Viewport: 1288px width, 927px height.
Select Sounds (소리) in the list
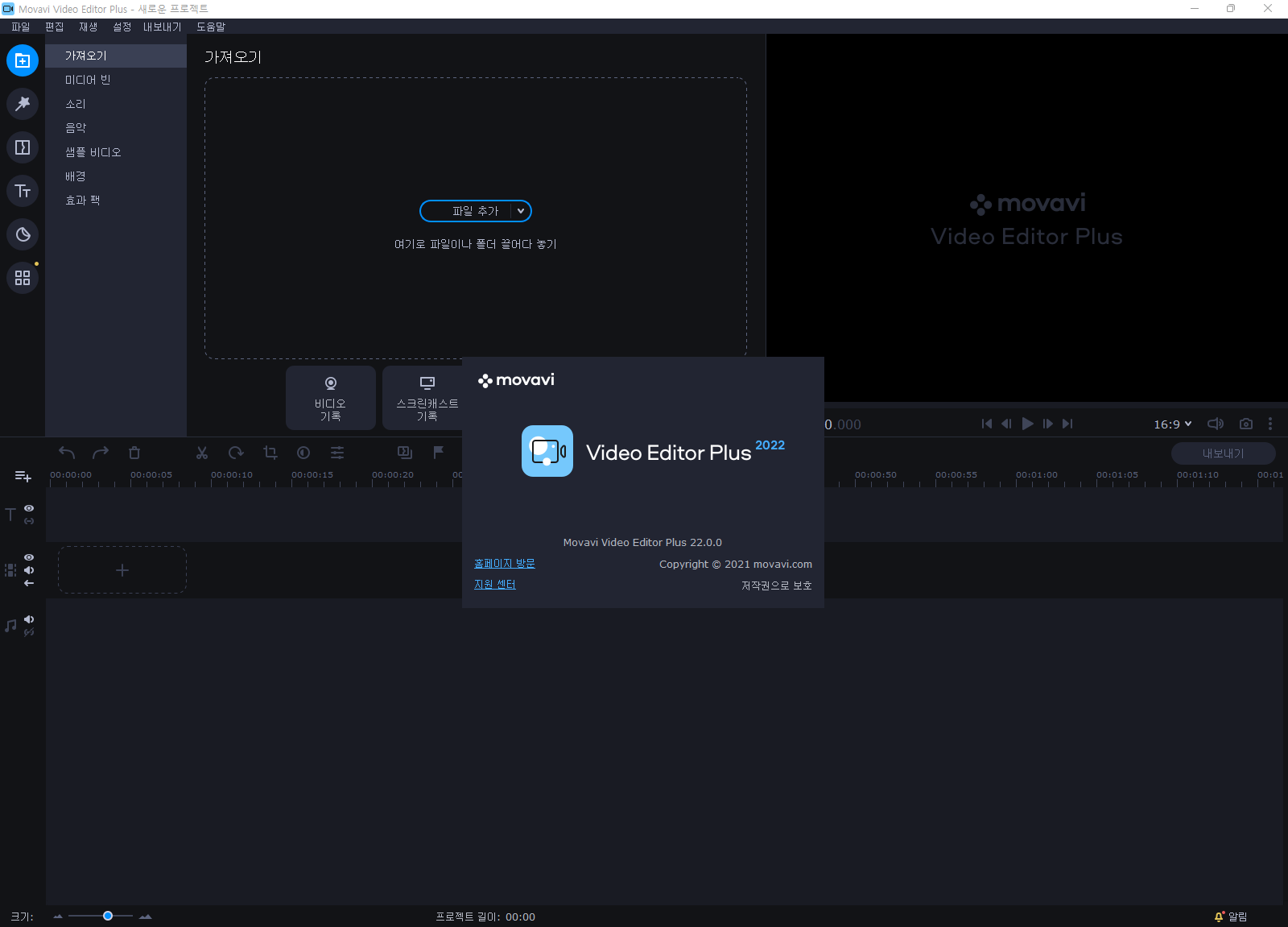116,104
